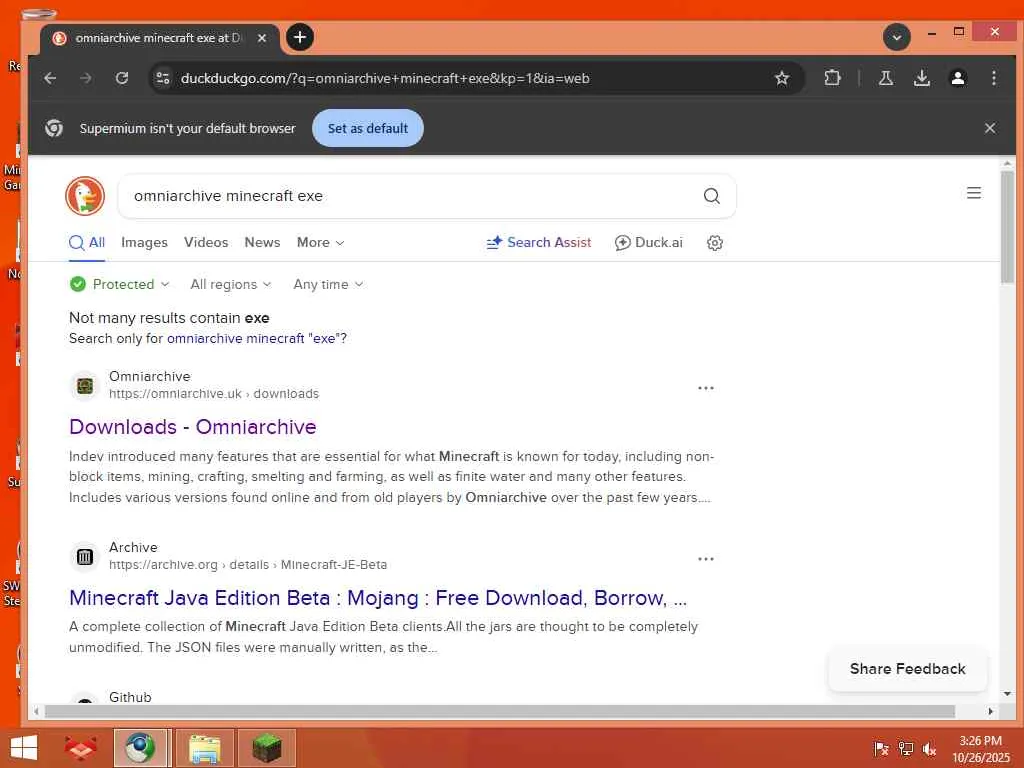The height and width of the screenshot is (768, 1024).
Task: Click the Archive site favicon
Action: click(85, 556)
